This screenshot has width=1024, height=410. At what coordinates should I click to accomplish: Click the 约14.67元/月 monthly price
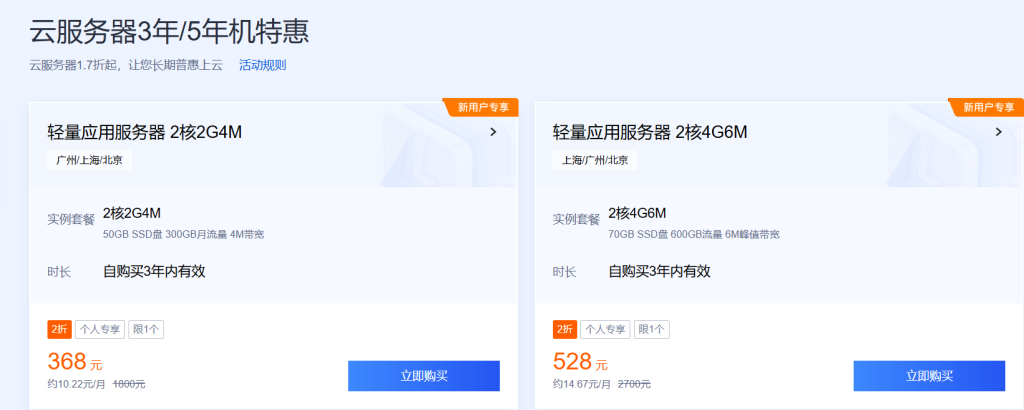(582, 385)
